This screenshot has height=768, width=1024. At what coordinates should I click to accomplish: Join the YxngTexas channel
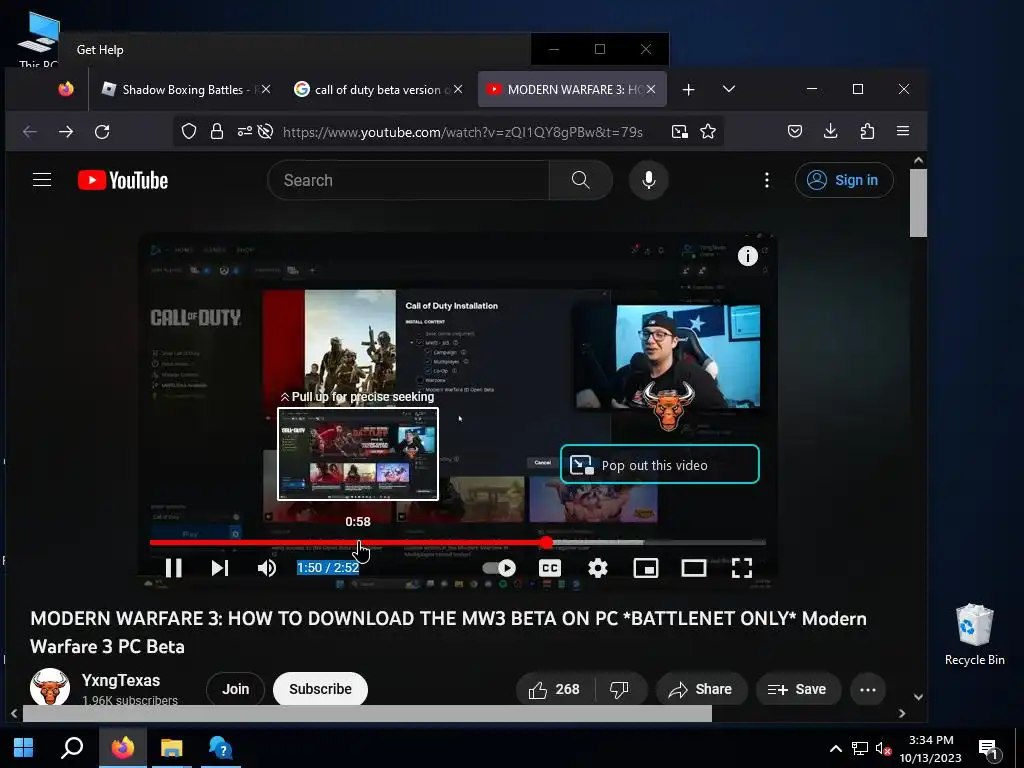(x=235, y=689)
